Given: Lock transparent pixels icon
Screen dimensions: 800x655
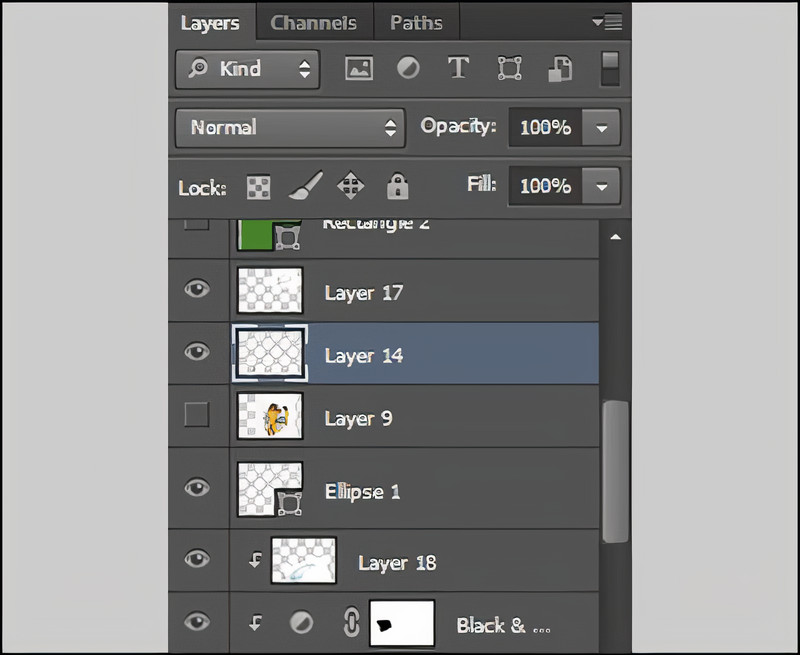Looking at the screenshot, I should [259, 187].
